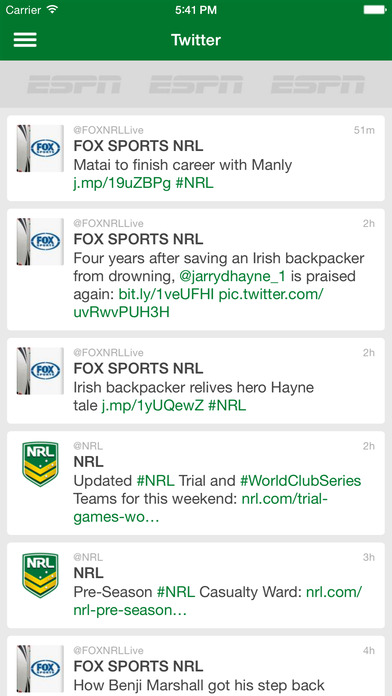Tap NRL shield logo on Casualty Ward tweet

click(x=40, y=575)
